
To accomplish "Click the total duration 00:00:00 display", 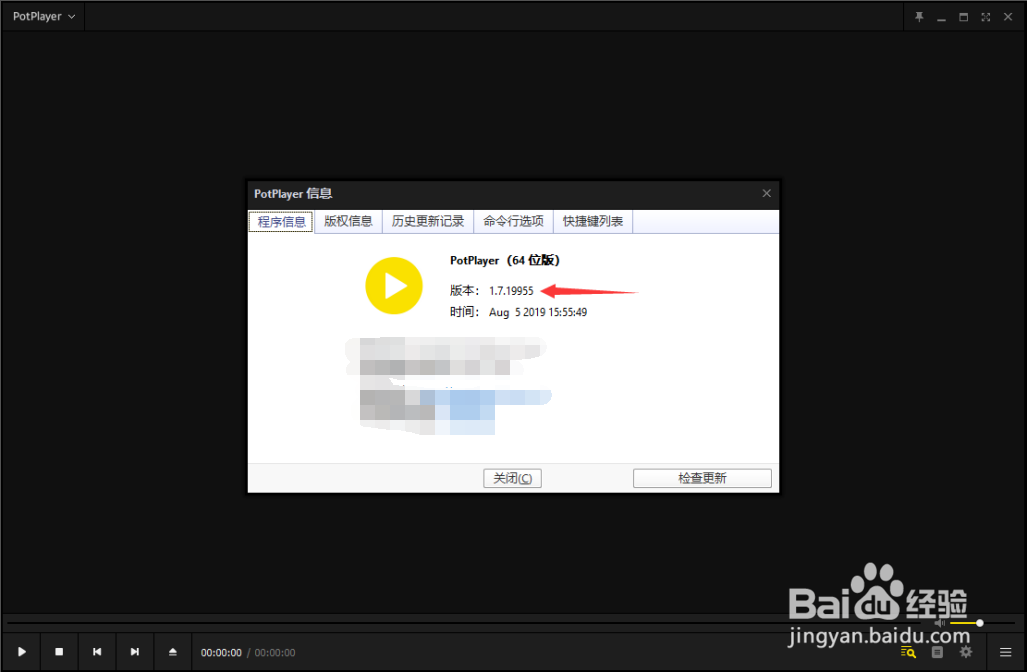I will (275, 653).
